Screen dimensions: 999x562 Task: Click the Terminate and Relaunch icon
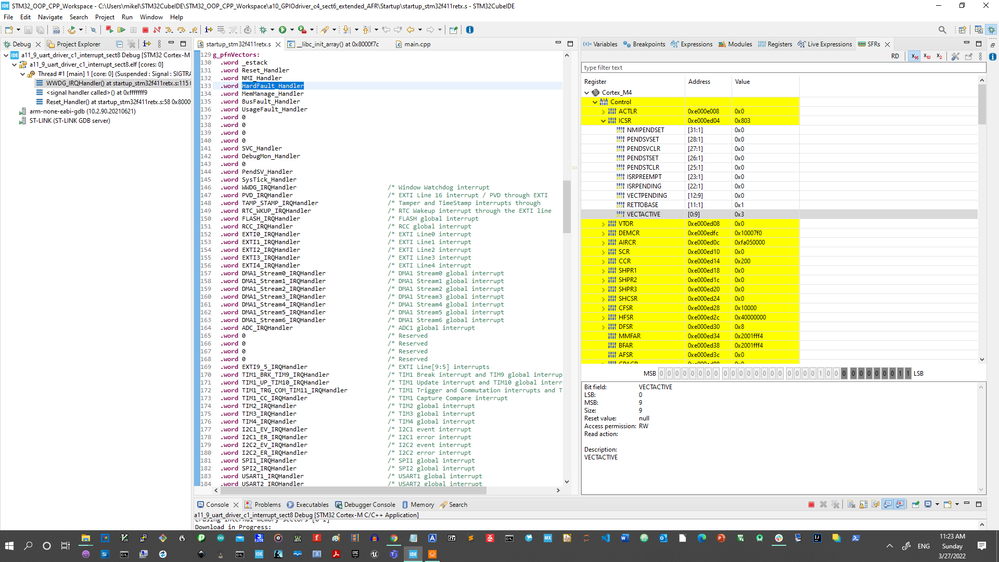109,29
